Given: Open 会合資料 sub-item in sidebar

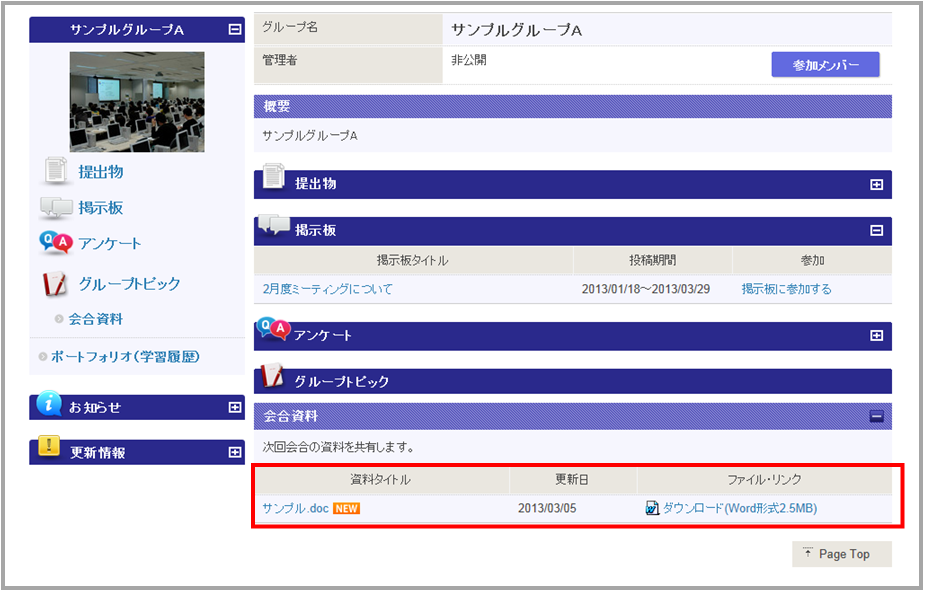Looking at the screenshot, I should [96, 319].
